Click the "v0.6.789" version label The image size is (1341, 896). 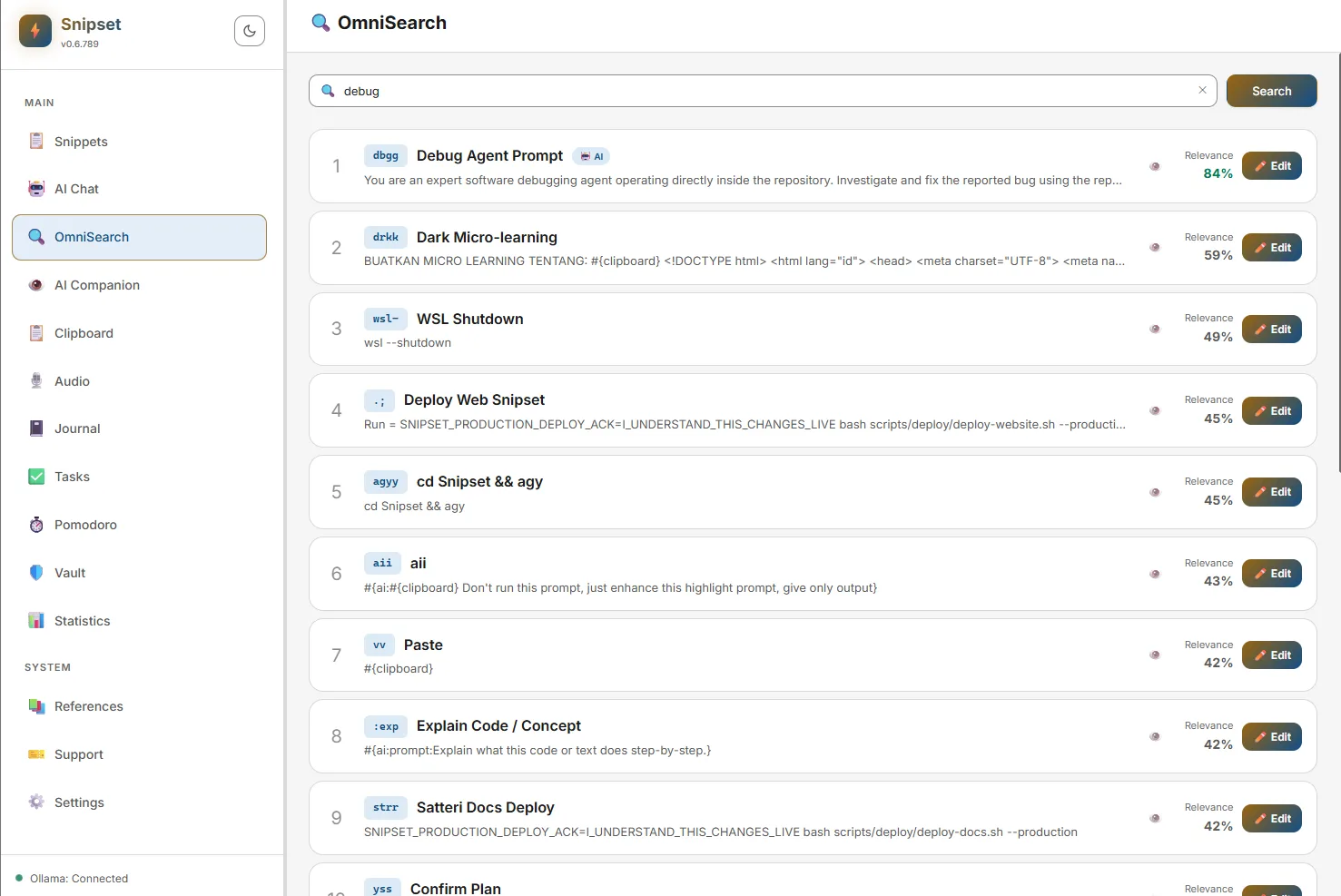(x=80, y=44)
